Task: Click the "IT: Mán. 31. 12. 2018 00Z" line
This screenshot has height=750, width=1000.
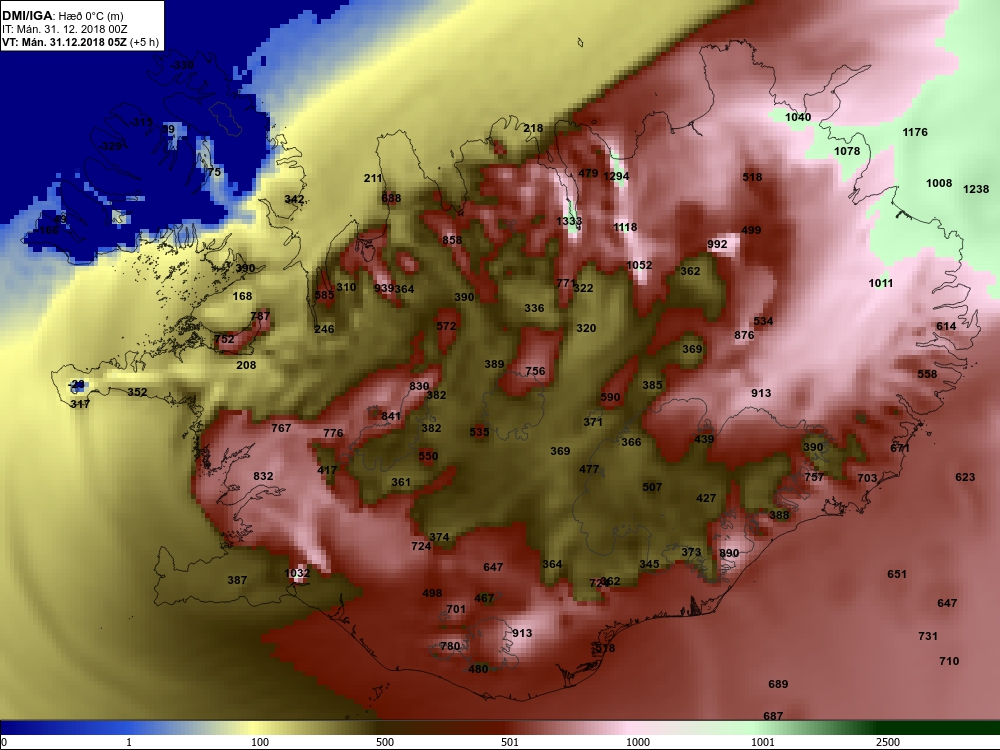Action: coord(64,29)
